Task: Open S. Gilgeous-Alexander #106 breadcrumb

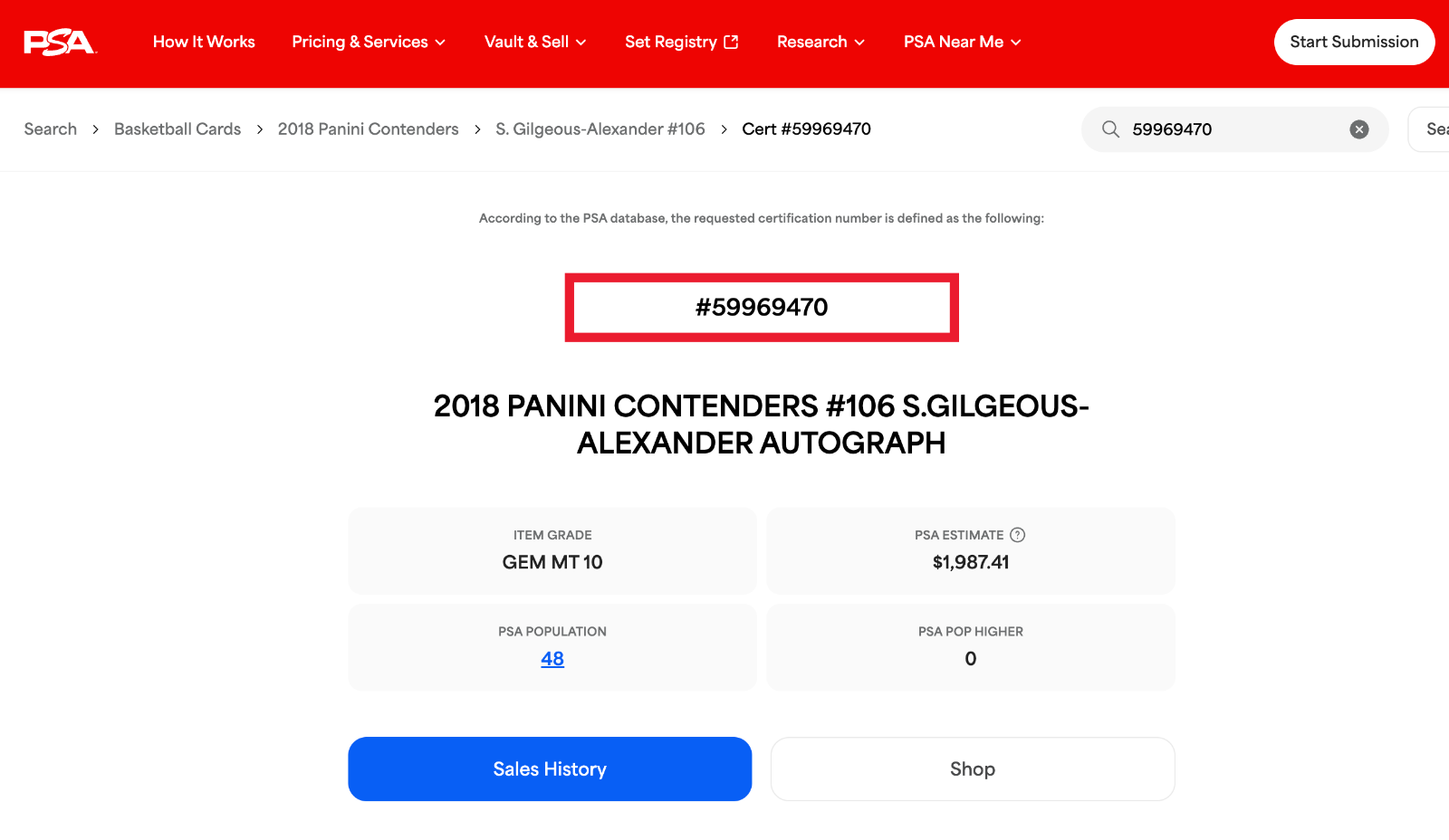Action: point(600,129)
